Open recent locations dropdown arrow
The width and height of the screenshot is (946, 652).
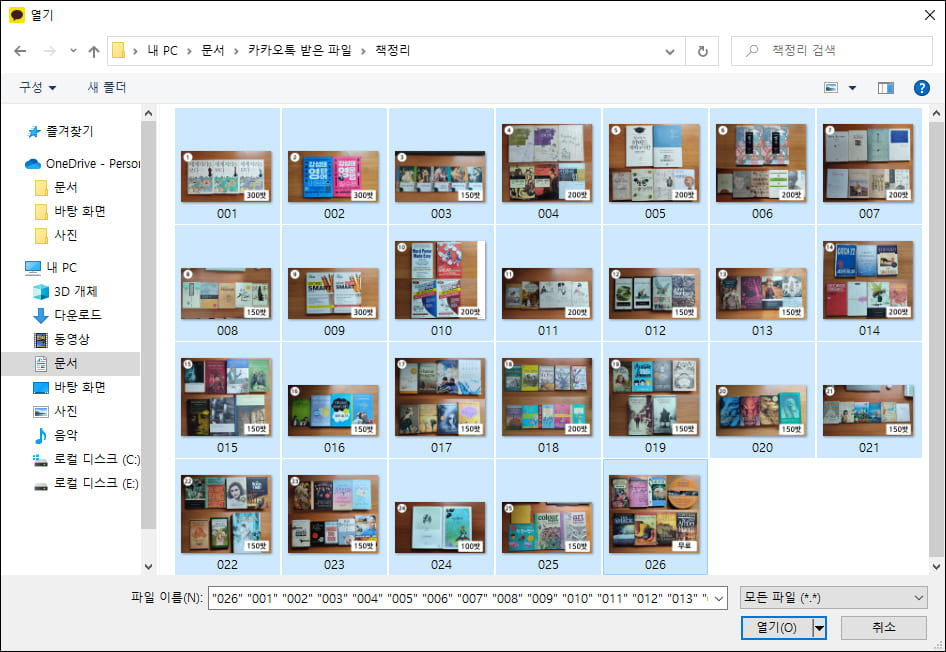tap(73, 51)
